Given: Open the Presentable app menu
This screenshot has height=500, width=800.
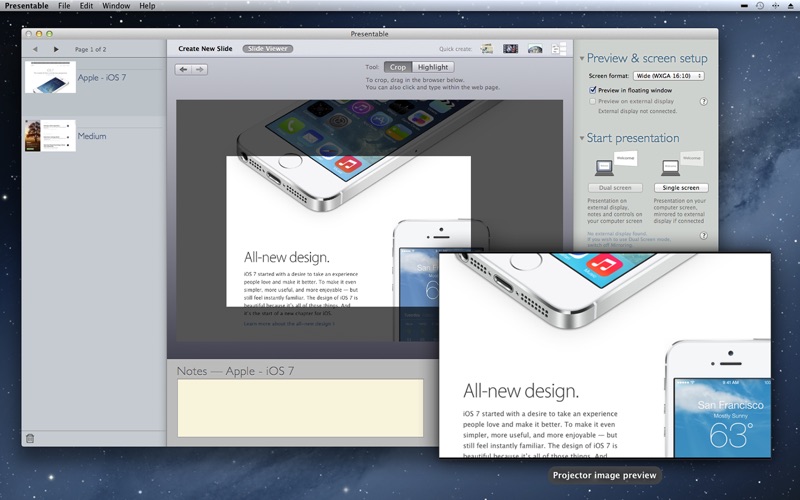Looking at the screenshot, I should point(27,6).
